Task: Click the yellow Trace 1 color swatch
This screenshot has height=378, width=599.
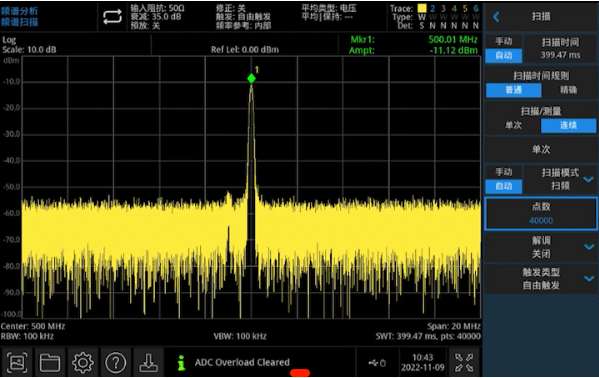Action: [422, 8]
